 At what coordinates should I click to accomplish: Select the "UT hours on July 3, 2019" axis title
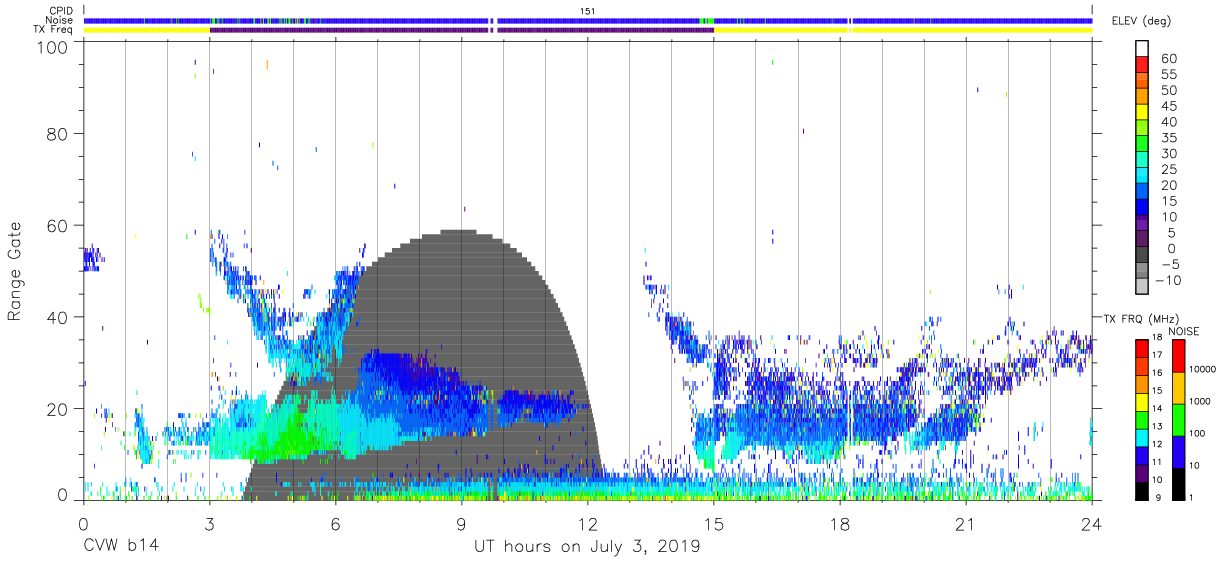pyautogui.click(x=587, y=548)
